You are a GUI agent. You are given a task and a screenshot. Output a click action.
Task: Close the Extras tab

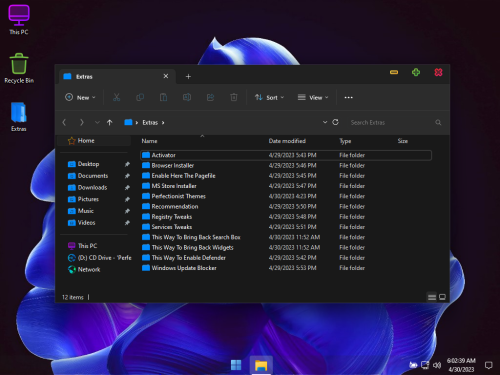(166, 76)
